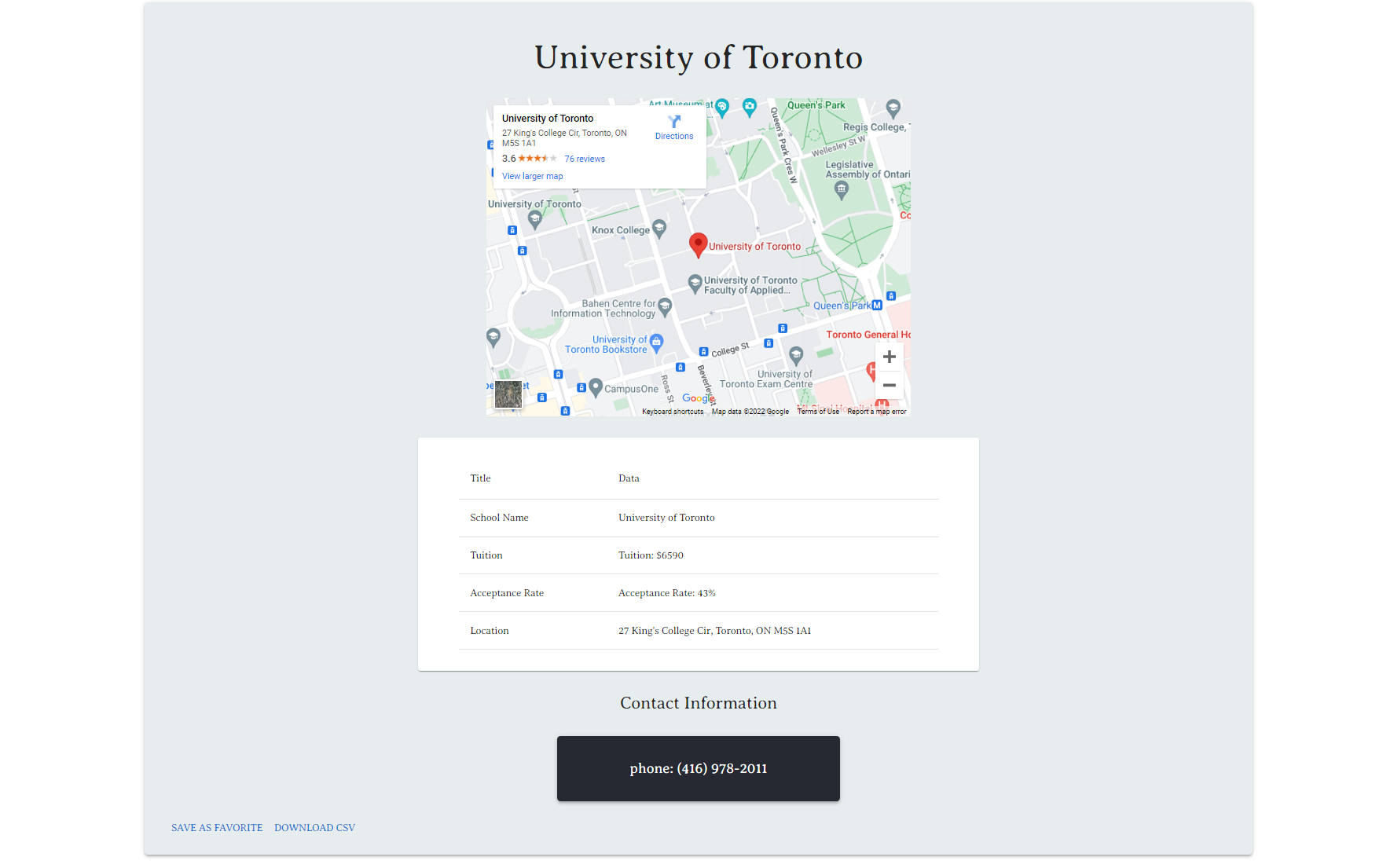Click the 'Data' column header
The image size is (1383, 868).
coord(772,478)
